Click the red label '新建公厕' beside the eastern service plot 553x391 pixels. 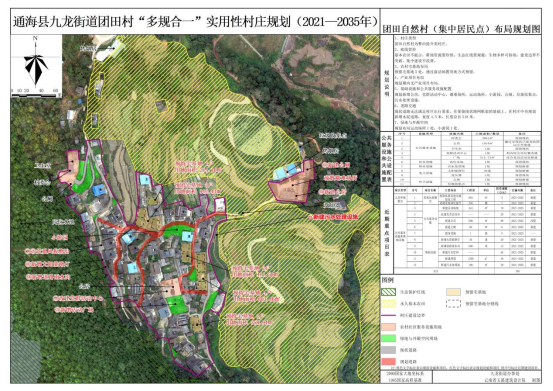pyautogui.click(x=336, y=165)
